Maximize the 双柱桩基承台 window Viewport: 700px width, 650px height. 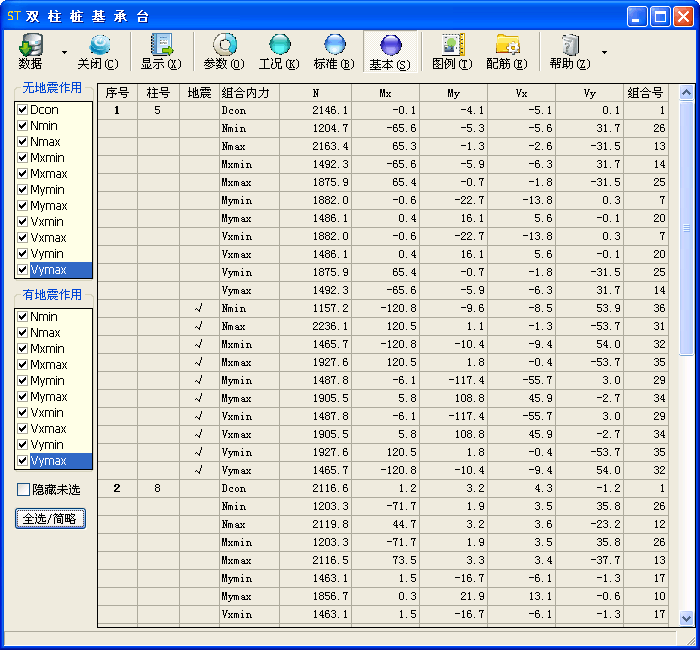(660, 17)
